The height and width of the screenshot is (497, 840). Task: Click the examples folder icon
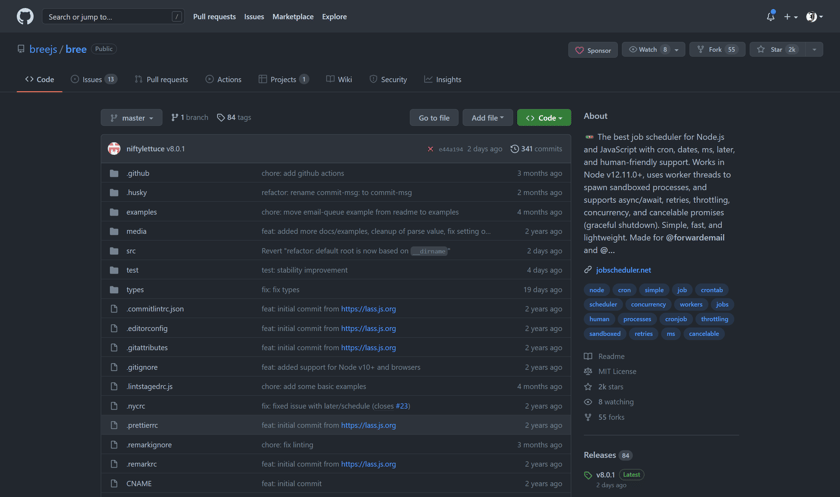pos(114,212)
